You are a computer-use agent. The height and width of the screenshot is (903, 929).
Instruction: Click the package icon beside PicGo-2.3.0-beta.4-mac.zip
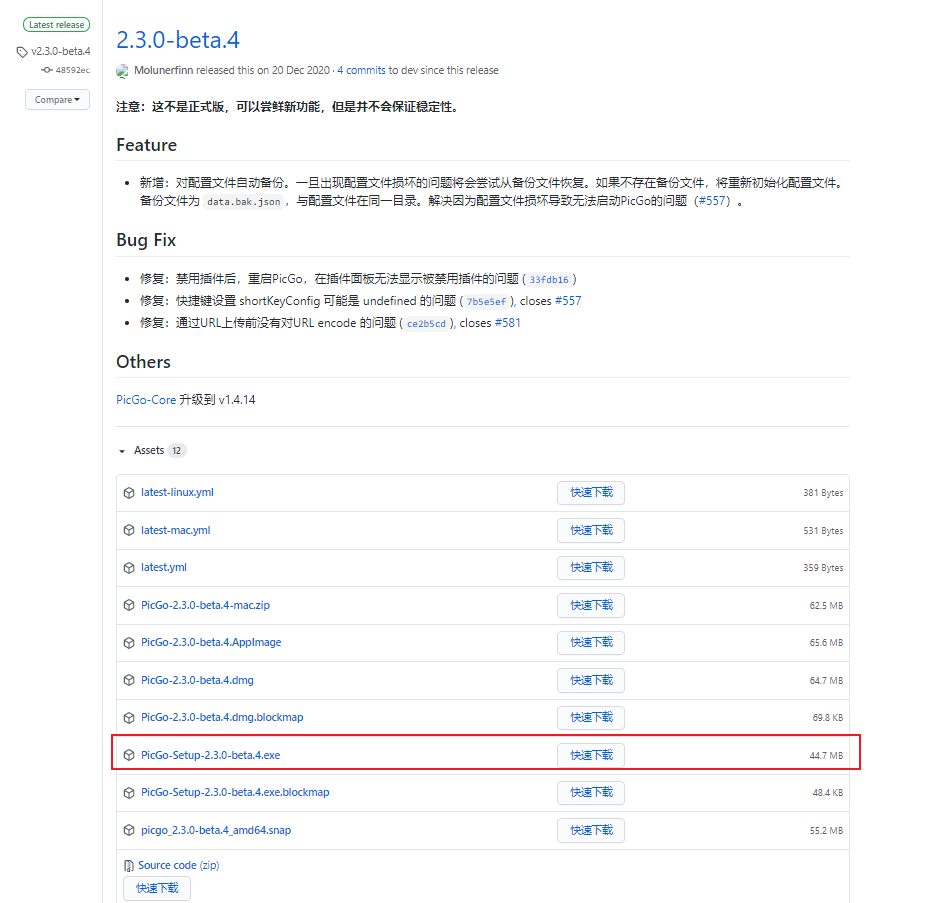point(129,605)
